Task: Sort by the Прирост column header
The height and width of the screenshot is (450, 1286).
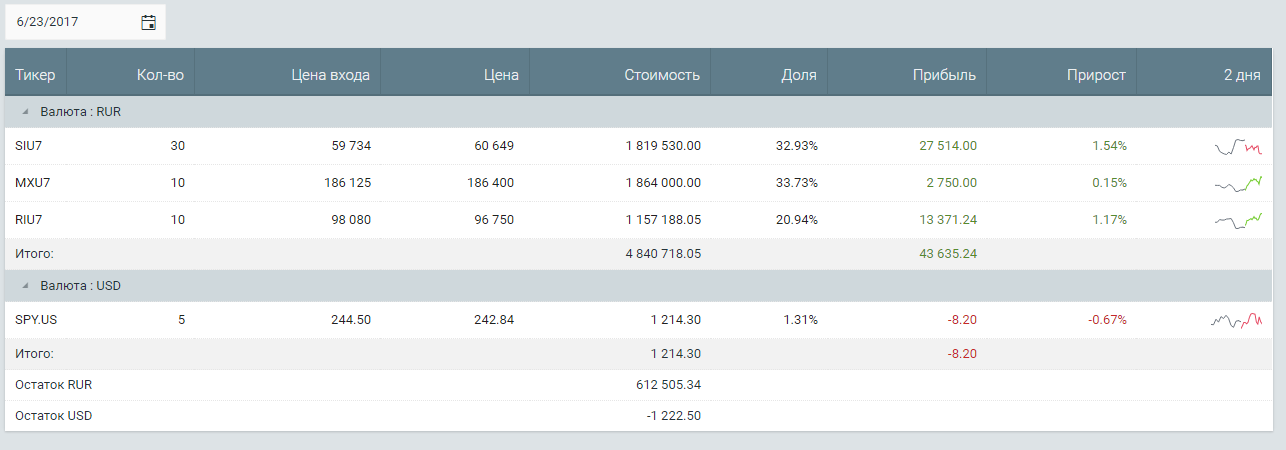Action: coord(1062,75)
